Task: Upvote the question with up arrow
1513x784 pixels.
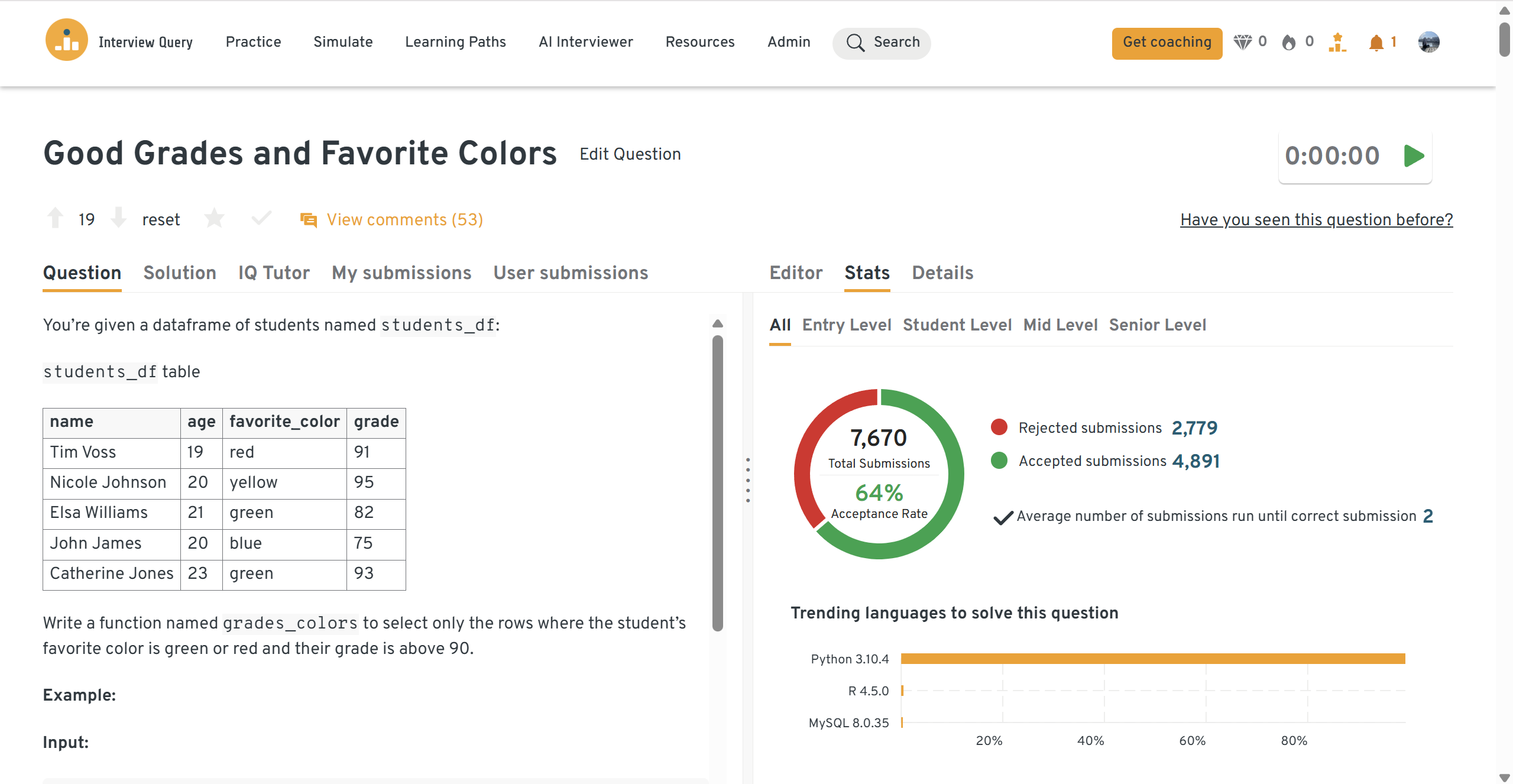Action: point(55,218)
